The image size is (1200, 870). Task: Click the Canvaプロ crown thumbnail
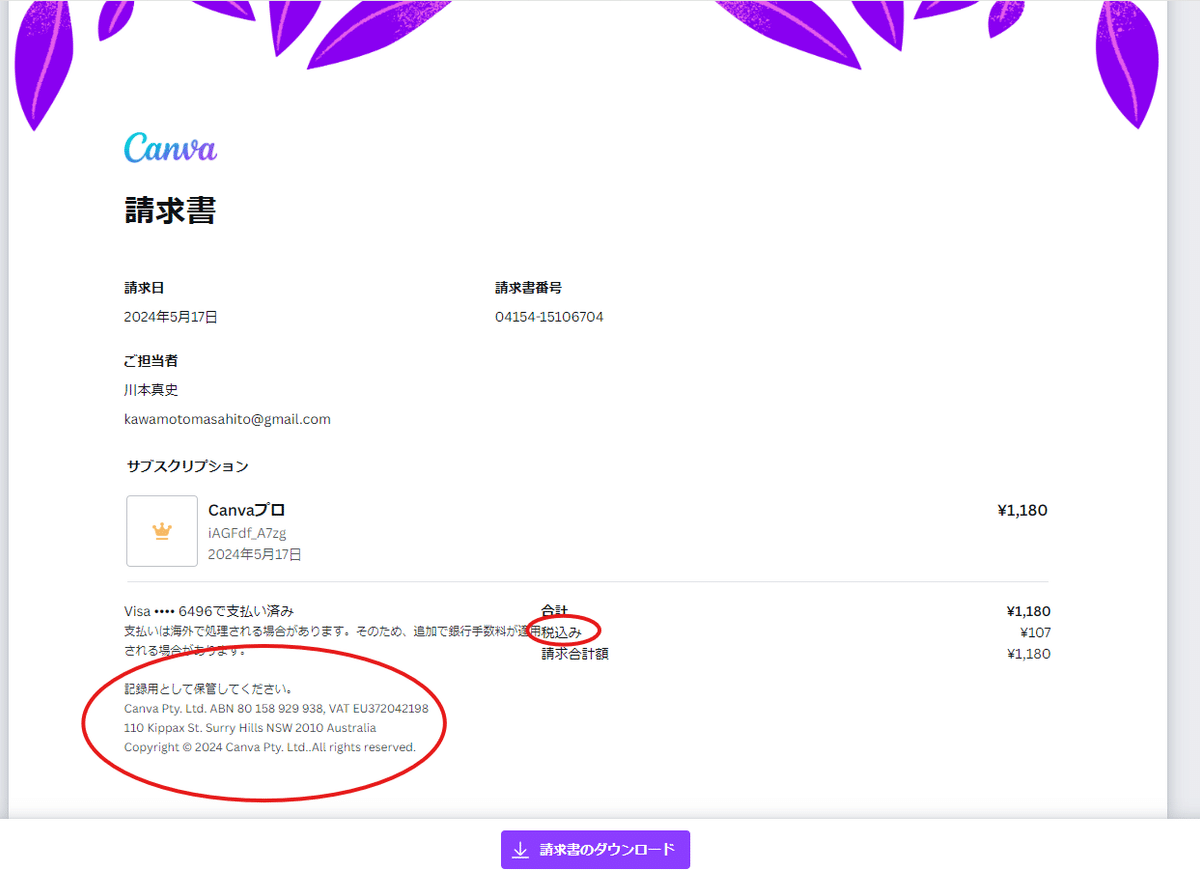pos(162,531)
